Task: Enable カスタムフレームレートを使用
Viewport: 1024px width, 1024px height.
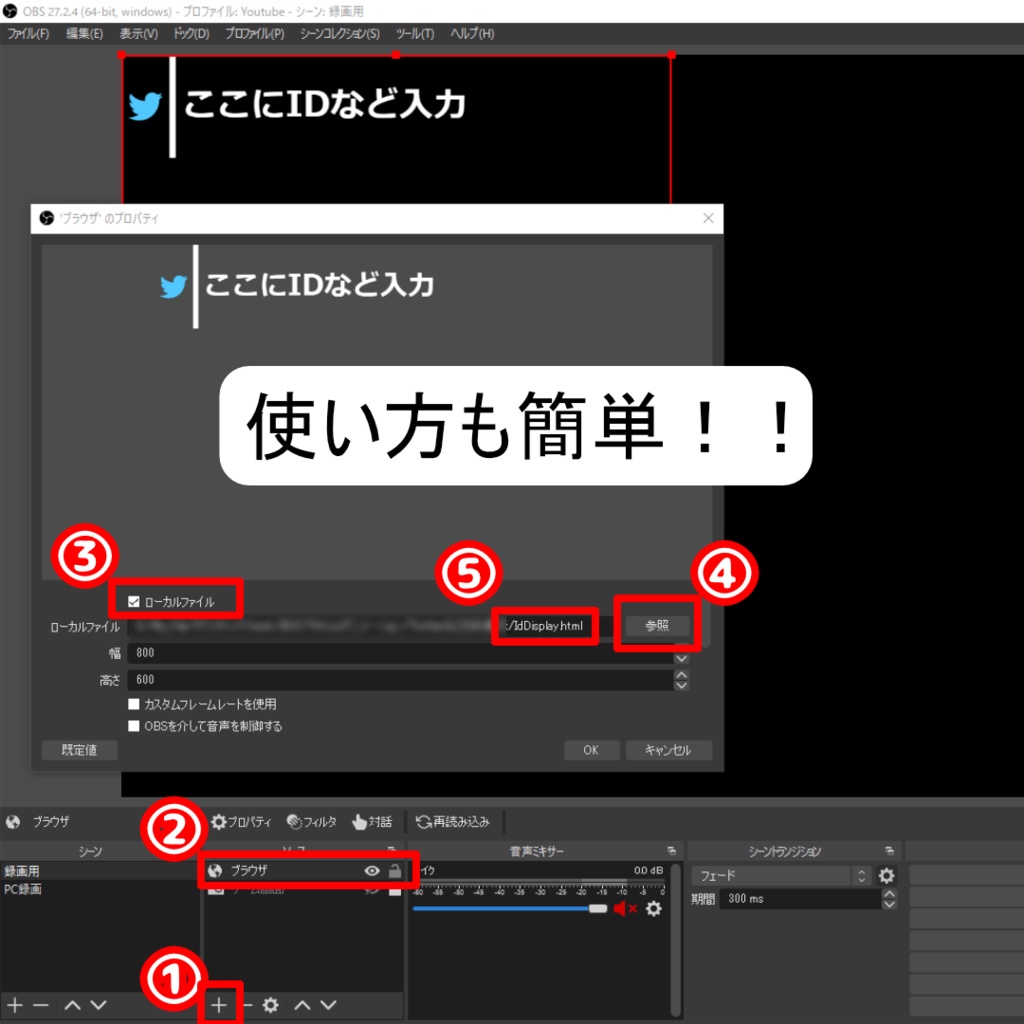Action: click(135, 703)
